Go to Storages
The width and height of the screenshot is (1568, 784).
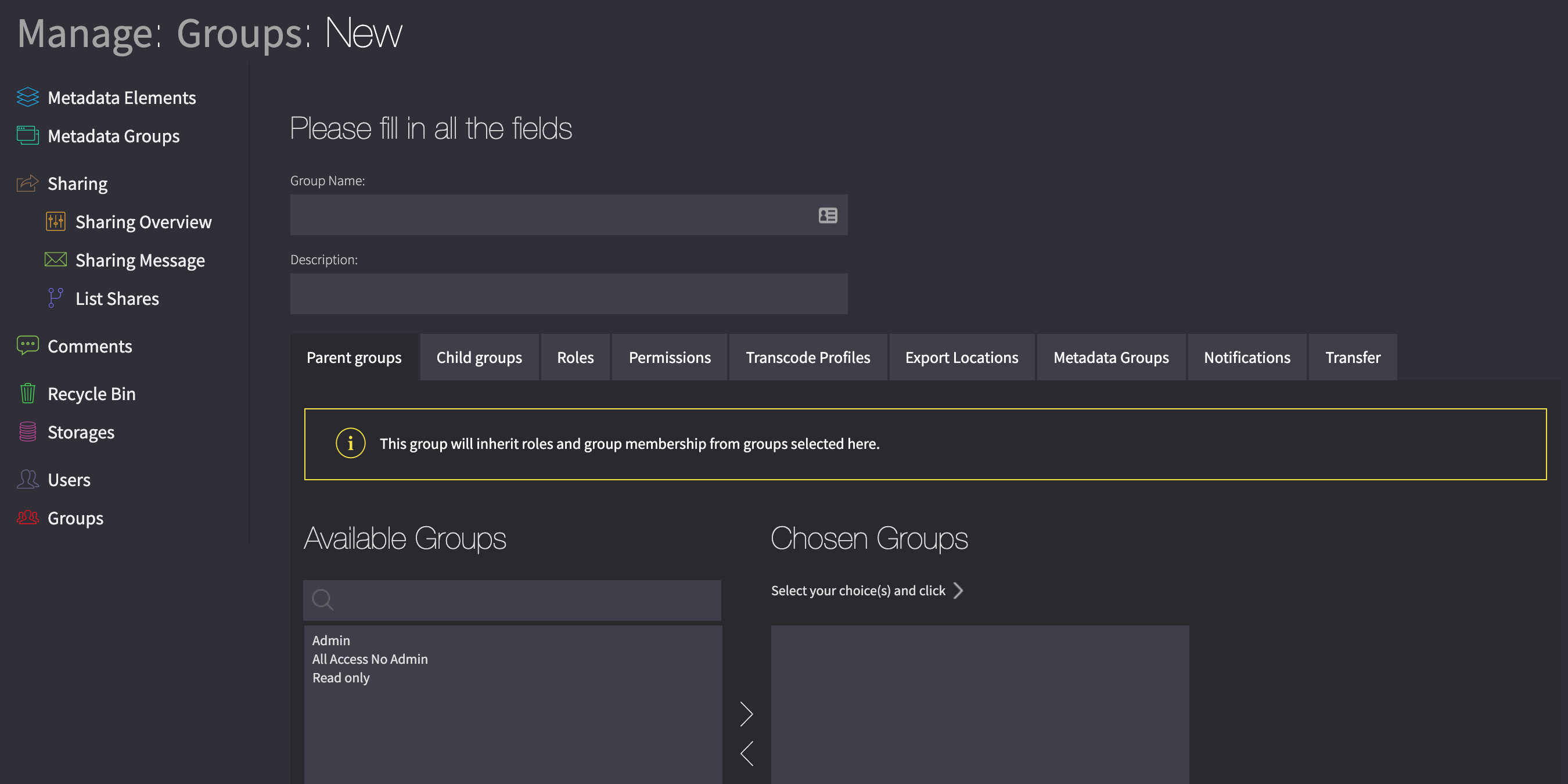(x=81, y=432)
